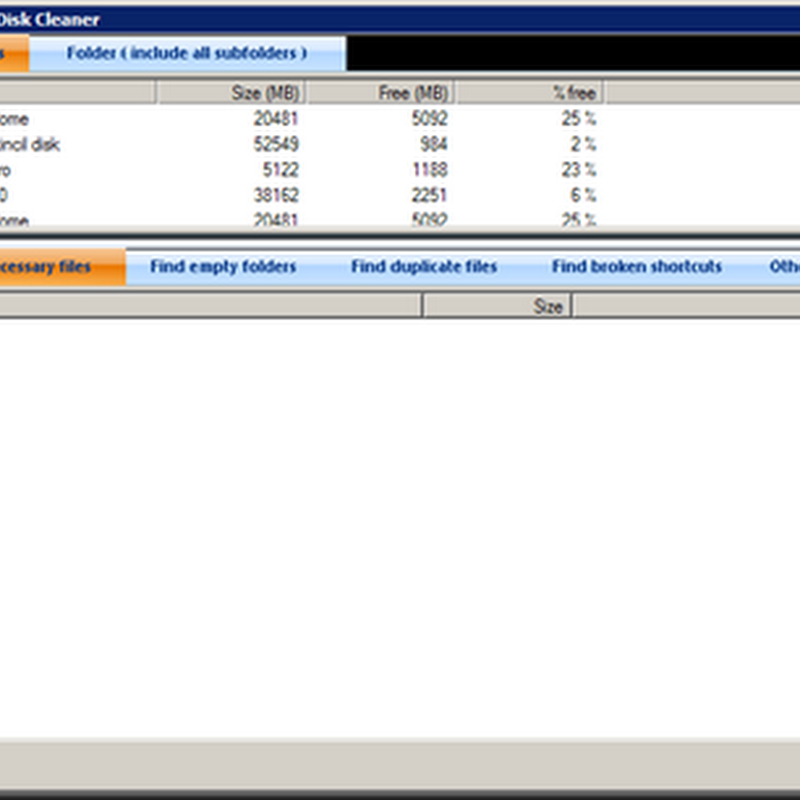The width and height of the screenshot is (800, 800).
Task: Click the "Size" header in the results list
Action: click(x=497, y=306)
